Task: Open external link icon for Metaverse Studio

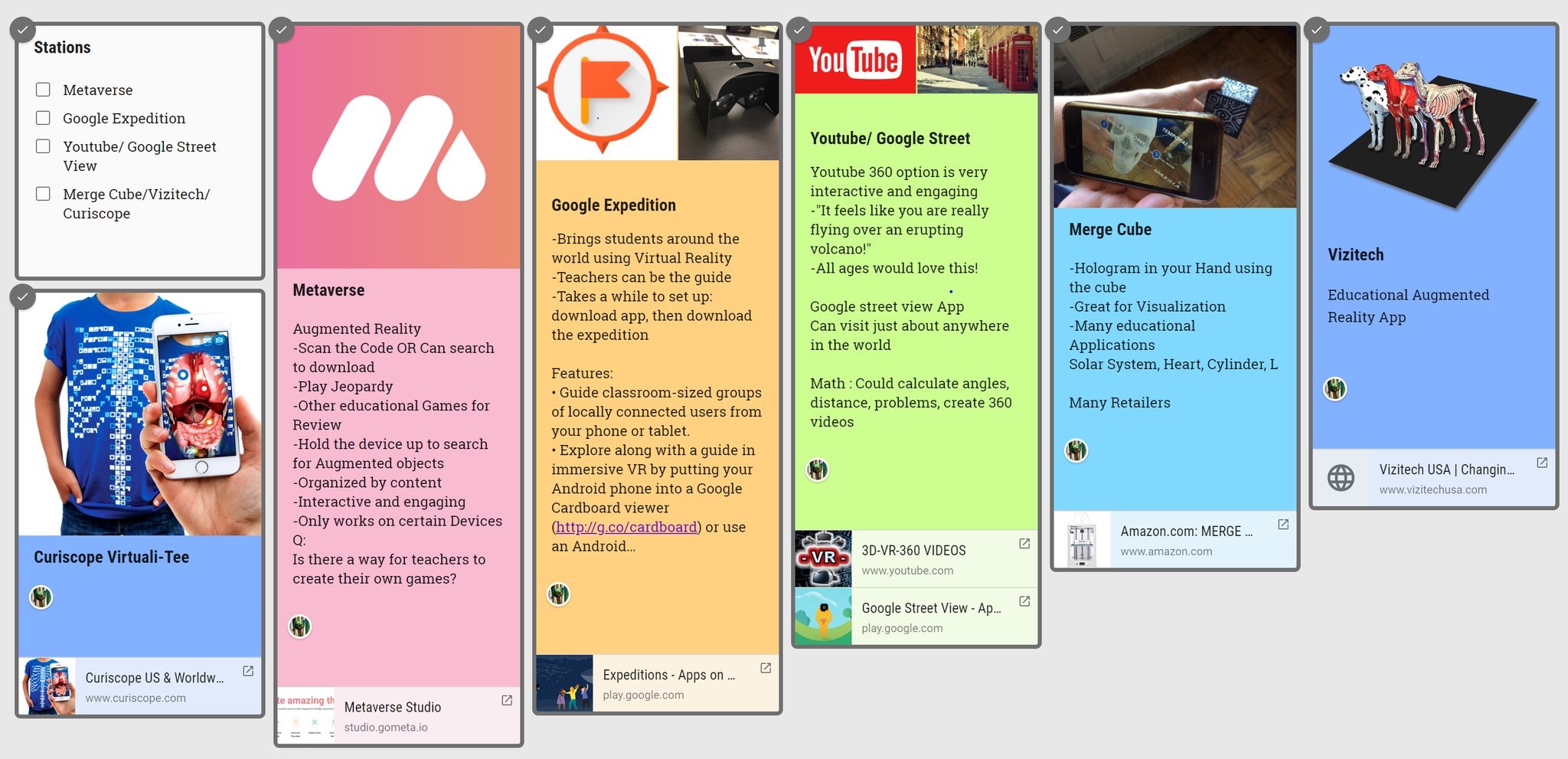Action: point(507,701)
